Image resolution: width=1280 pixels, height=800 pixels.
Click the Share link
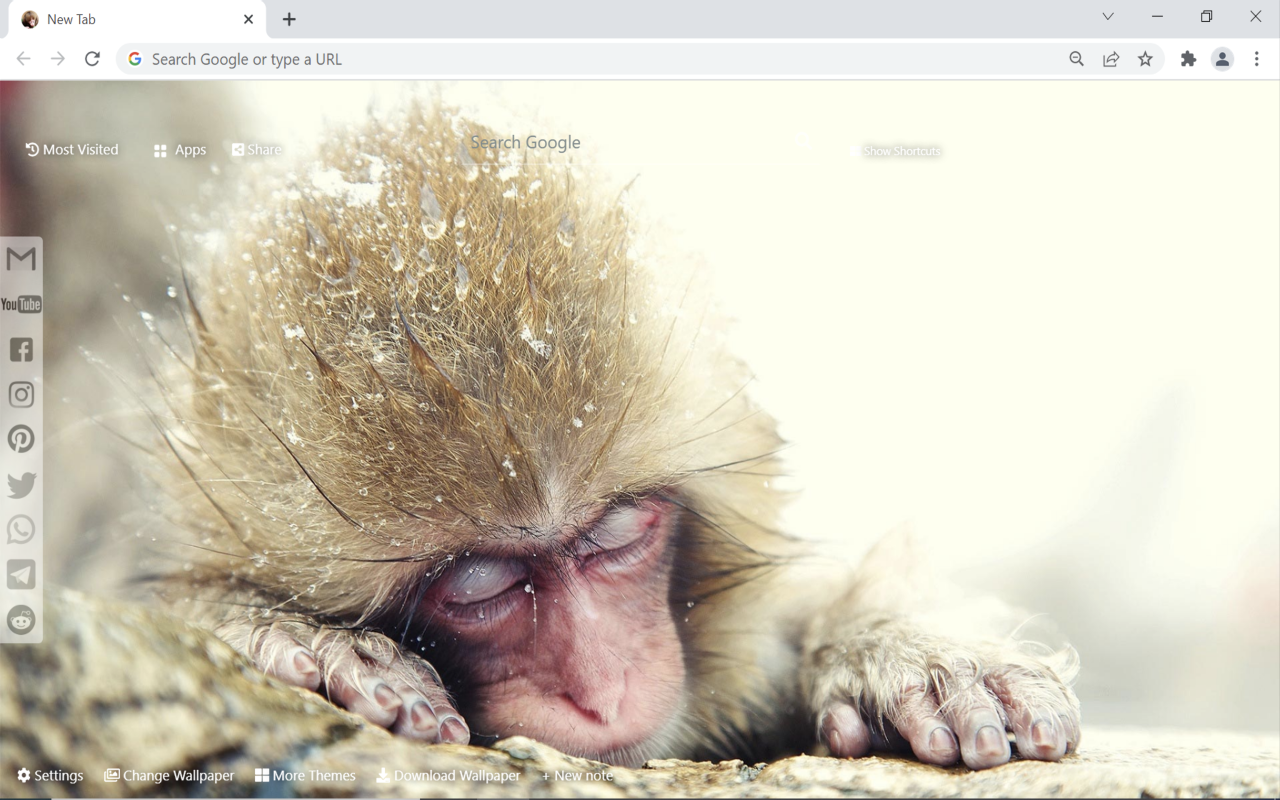tap(257, 150)
